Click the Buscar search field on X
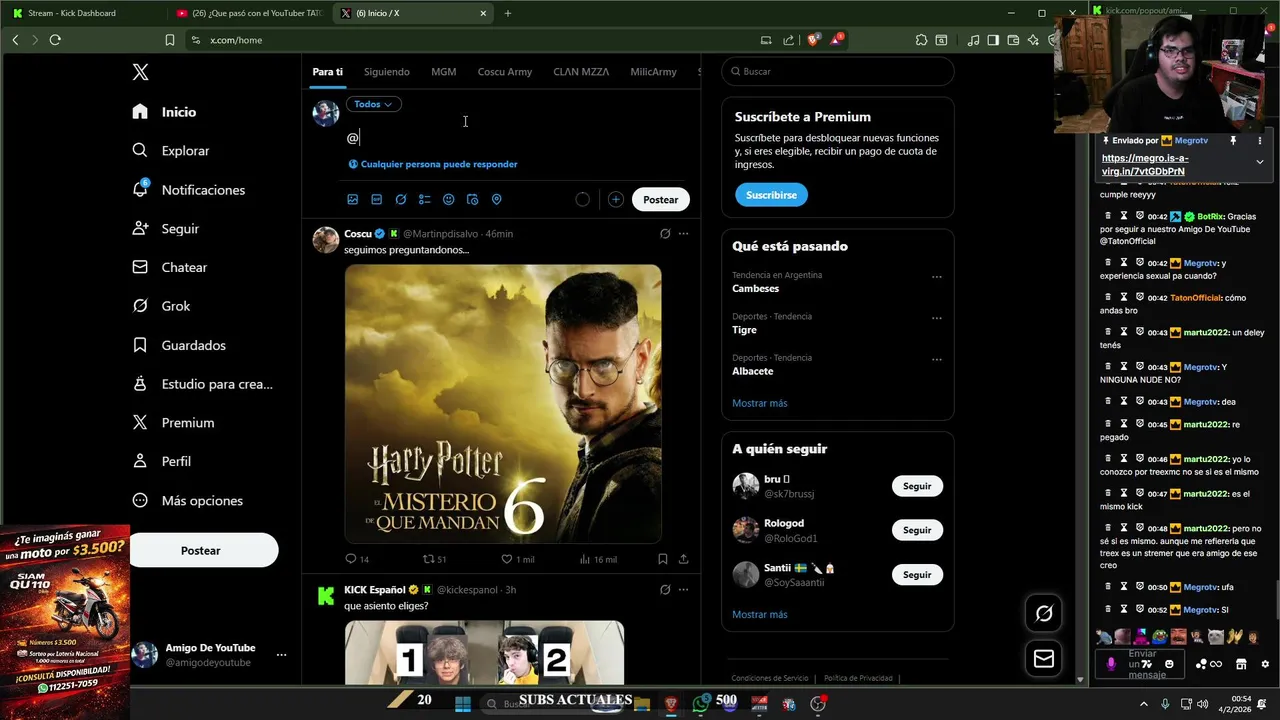Viewport: 1280px width, 720px height. (838, 72)
